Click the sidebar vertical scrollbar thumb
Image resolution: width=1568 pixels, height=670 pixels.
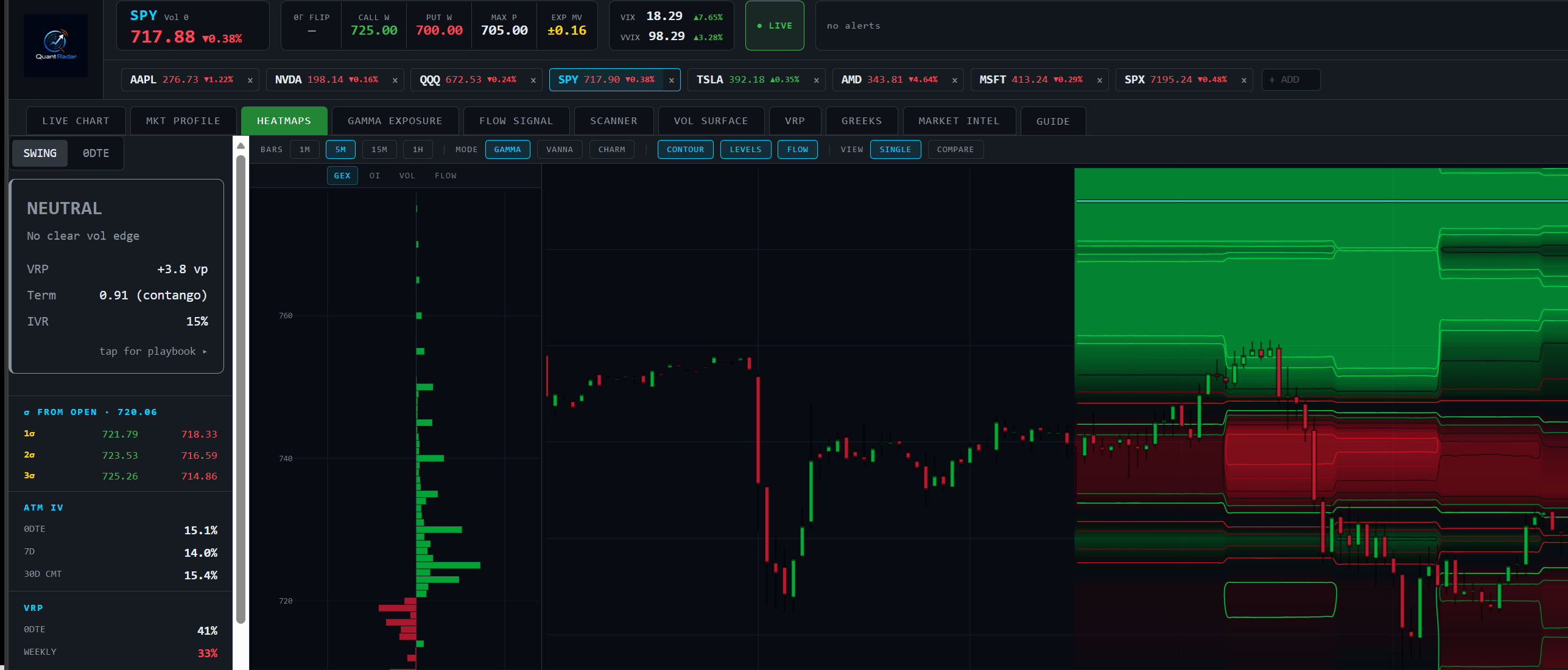(241, 389)
